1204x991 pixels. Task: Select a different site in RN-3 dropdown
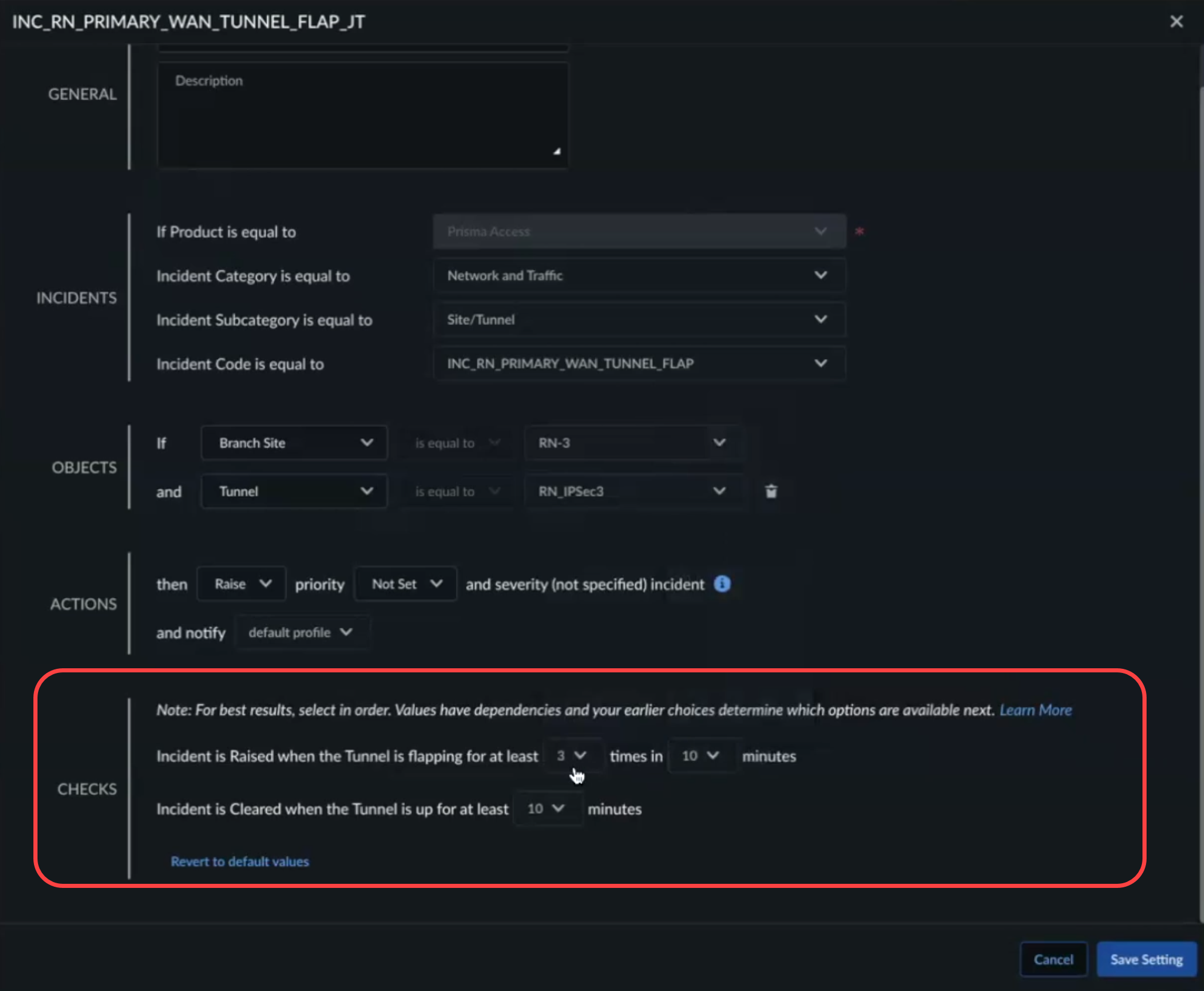[632, 443]
